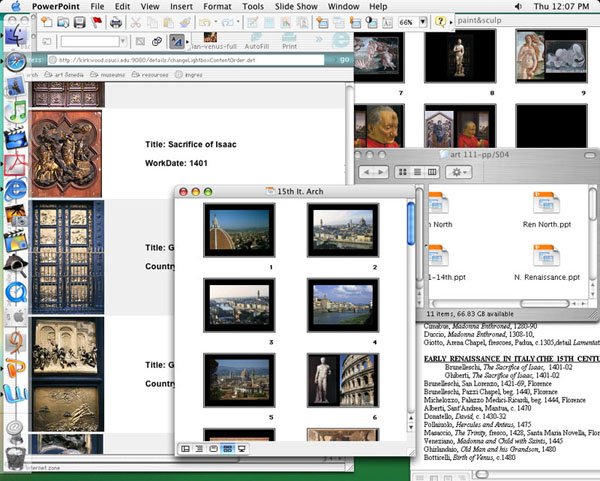Open the Tools menu

[x=253, y=7]
